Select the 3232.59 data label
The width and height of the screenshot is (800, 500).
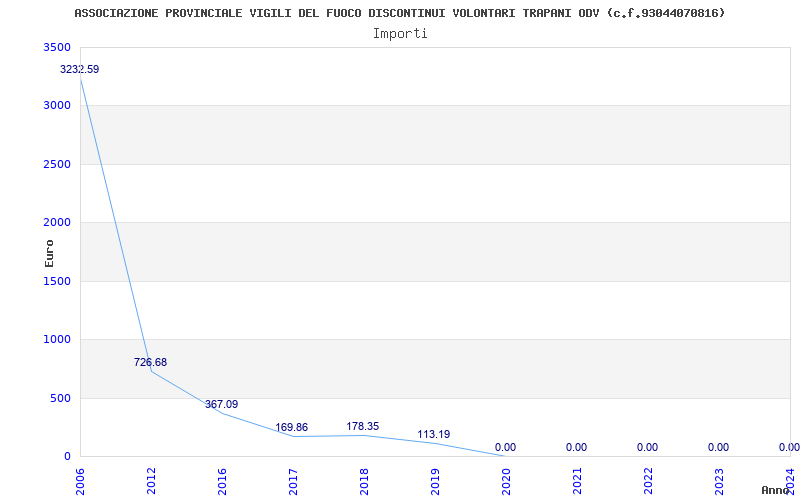click(x=80, y=69)
